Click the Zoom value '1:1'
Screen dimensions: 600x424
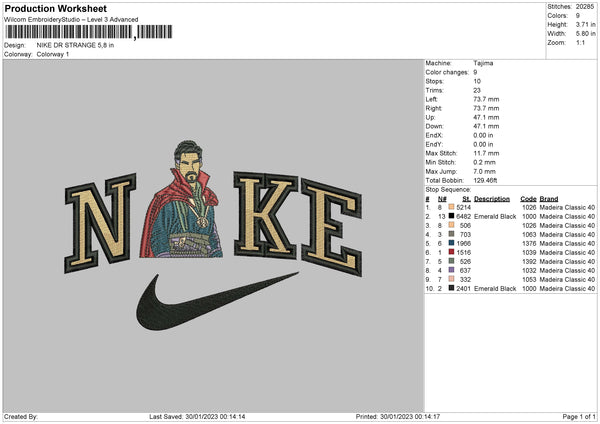tap(580, 42)
